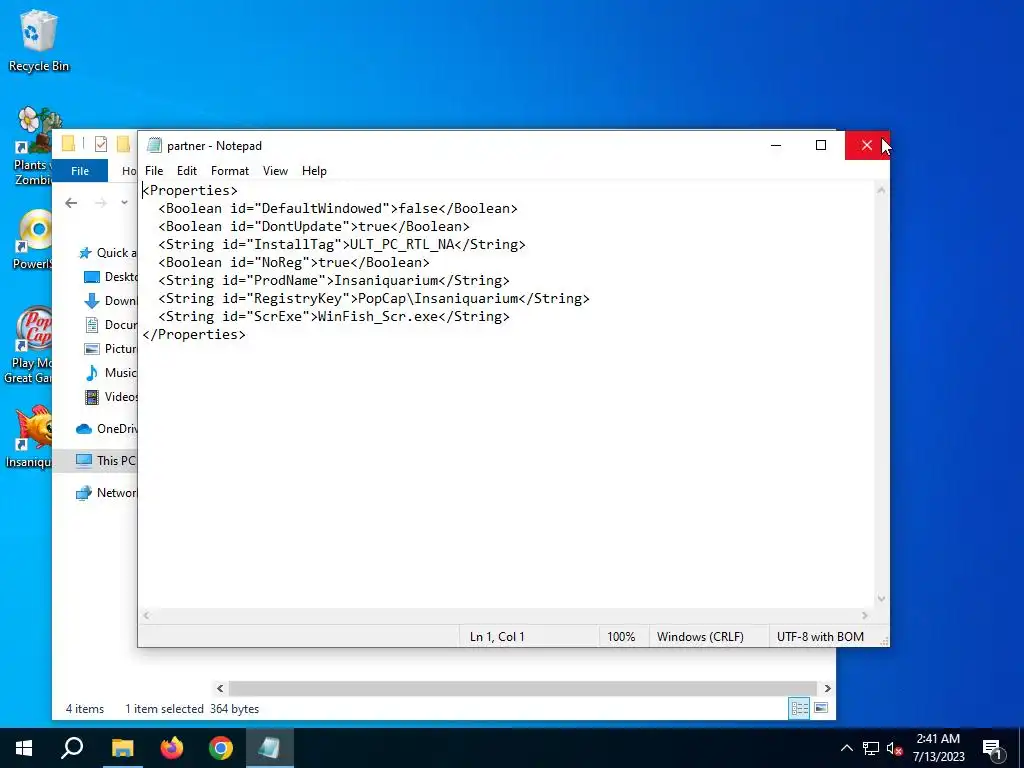The width and height of the screenshot is (1024, 768).
Task: Click the new folder icon in Explorer toolbar
Action: click(123, 144)
